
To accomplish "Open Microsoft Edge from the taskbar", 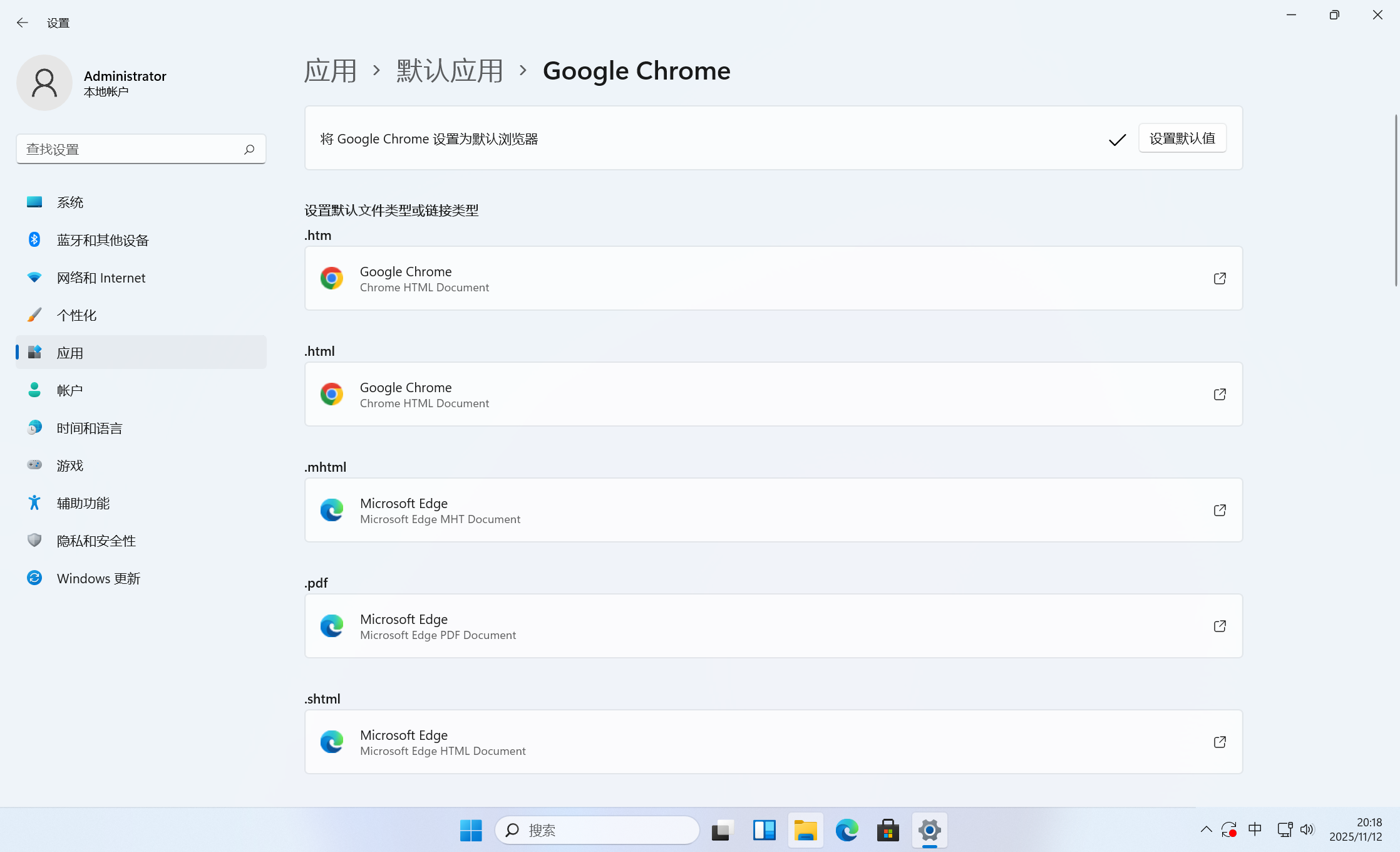I will click(847, 830).
